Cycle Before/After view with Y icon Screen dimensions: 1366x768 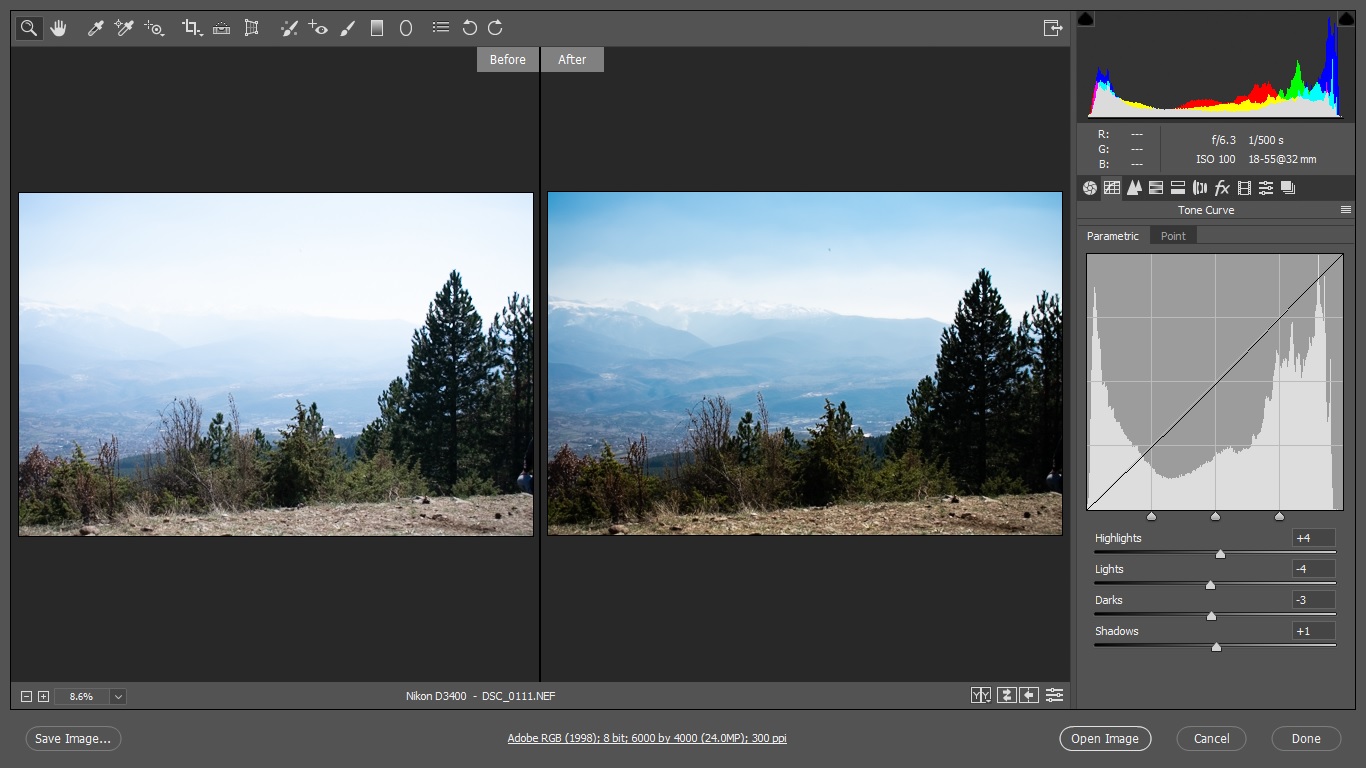[981, 695]
